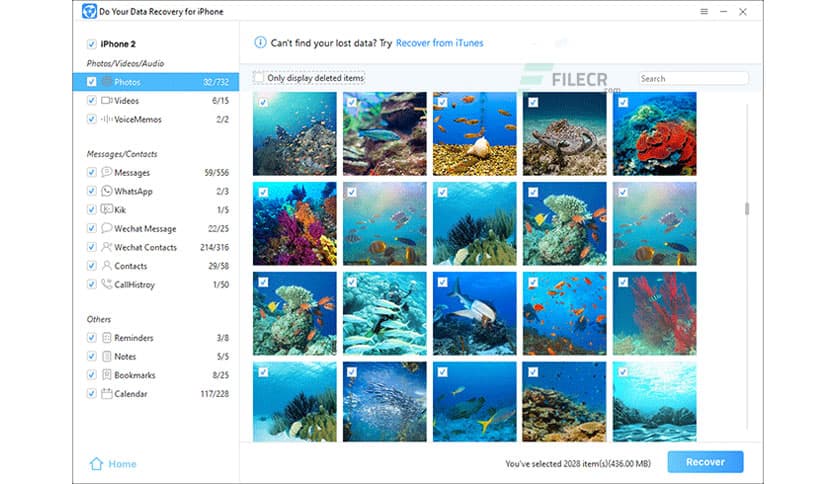Click the Home house icon

[96, 463]
